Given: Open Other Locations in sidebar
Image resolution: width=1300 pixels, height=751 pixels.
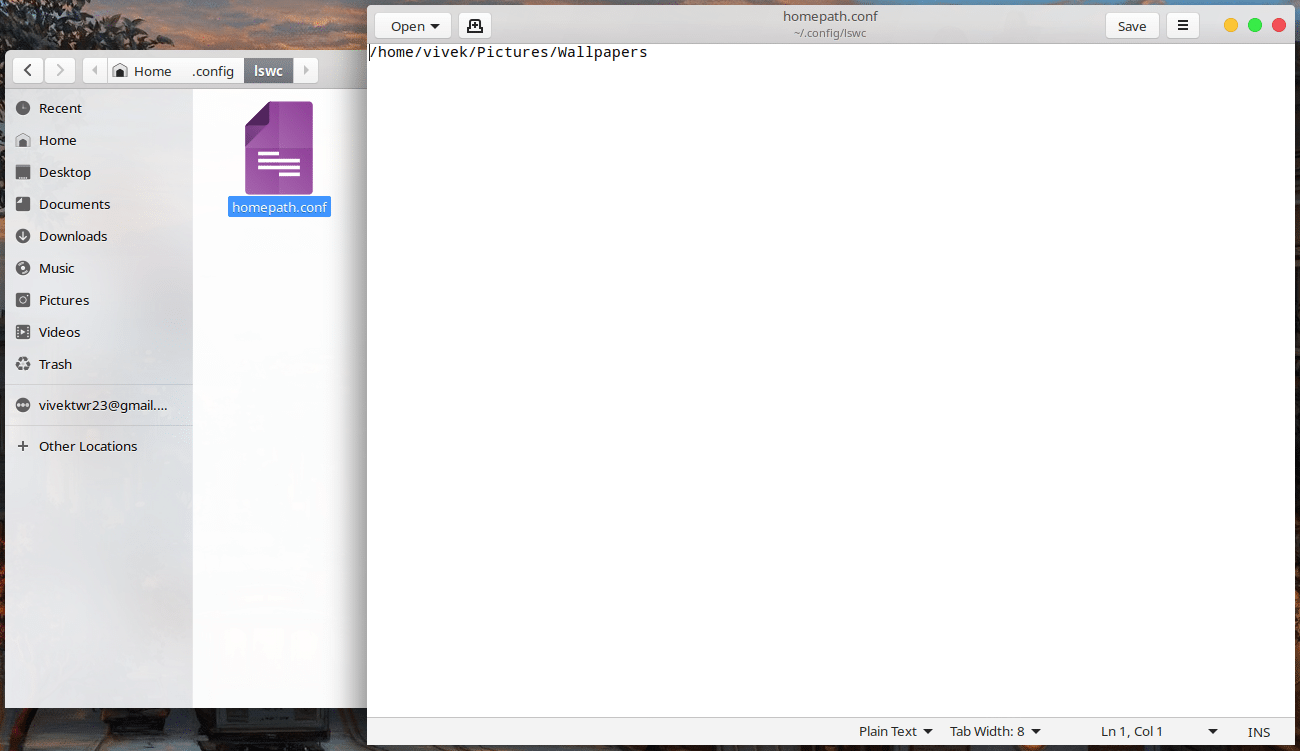Looking at the screenshot, I should [99, 446].
